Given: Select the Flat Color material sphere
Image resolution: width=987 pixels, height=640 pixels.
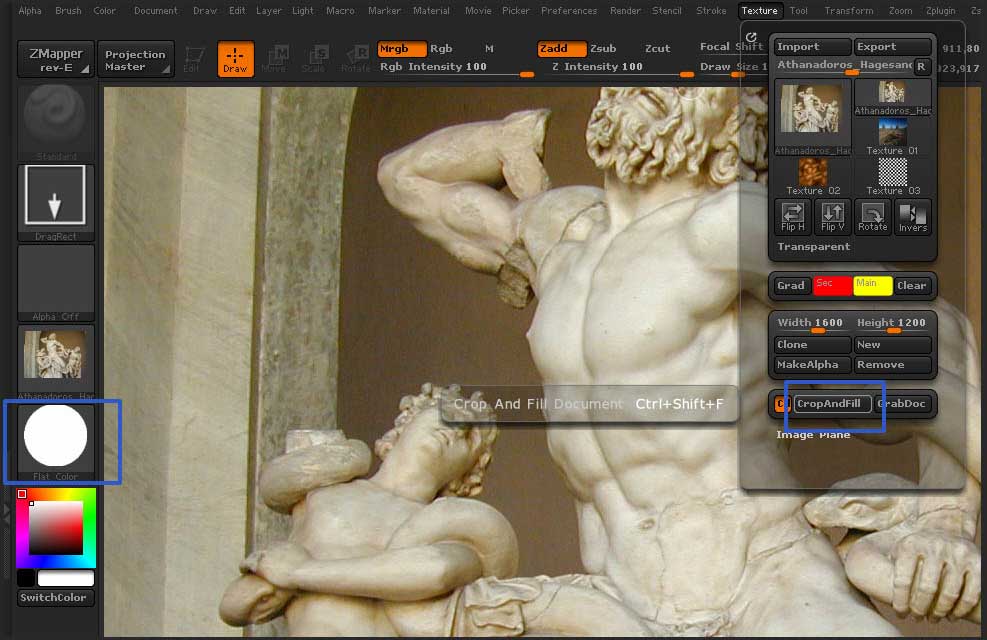Looking at the screenshot, I should (55, 438).
